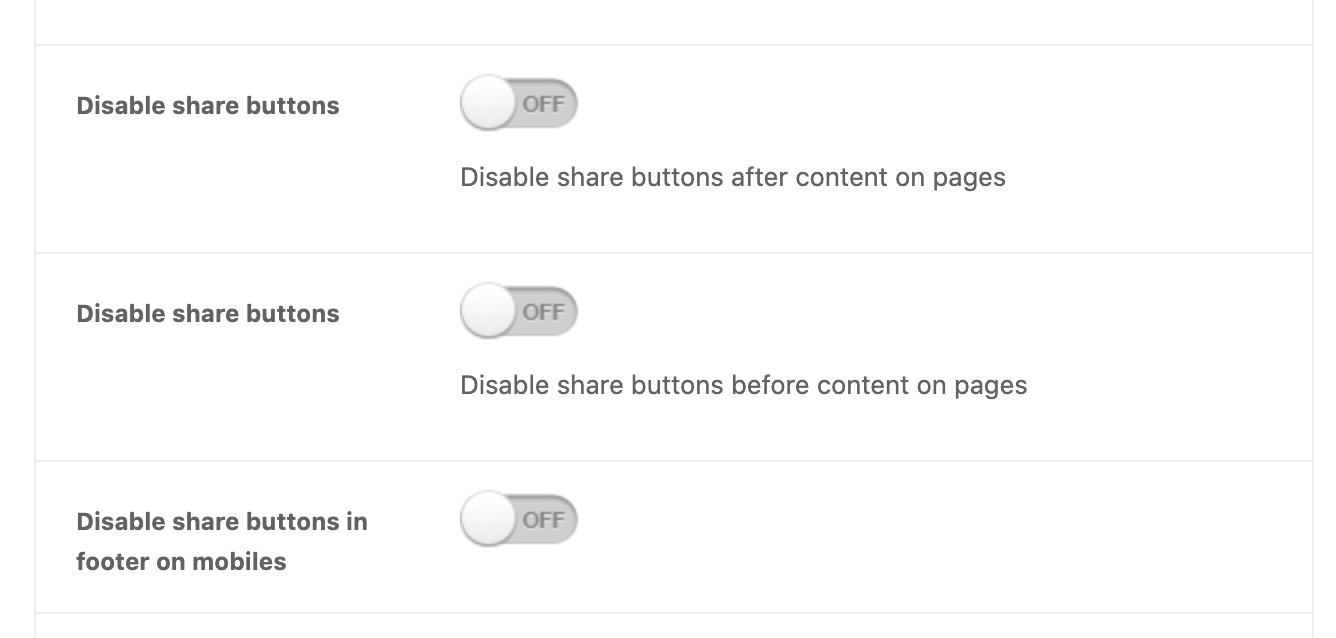
Task: Toggle share buttons after content on pages
Action: 519,104
